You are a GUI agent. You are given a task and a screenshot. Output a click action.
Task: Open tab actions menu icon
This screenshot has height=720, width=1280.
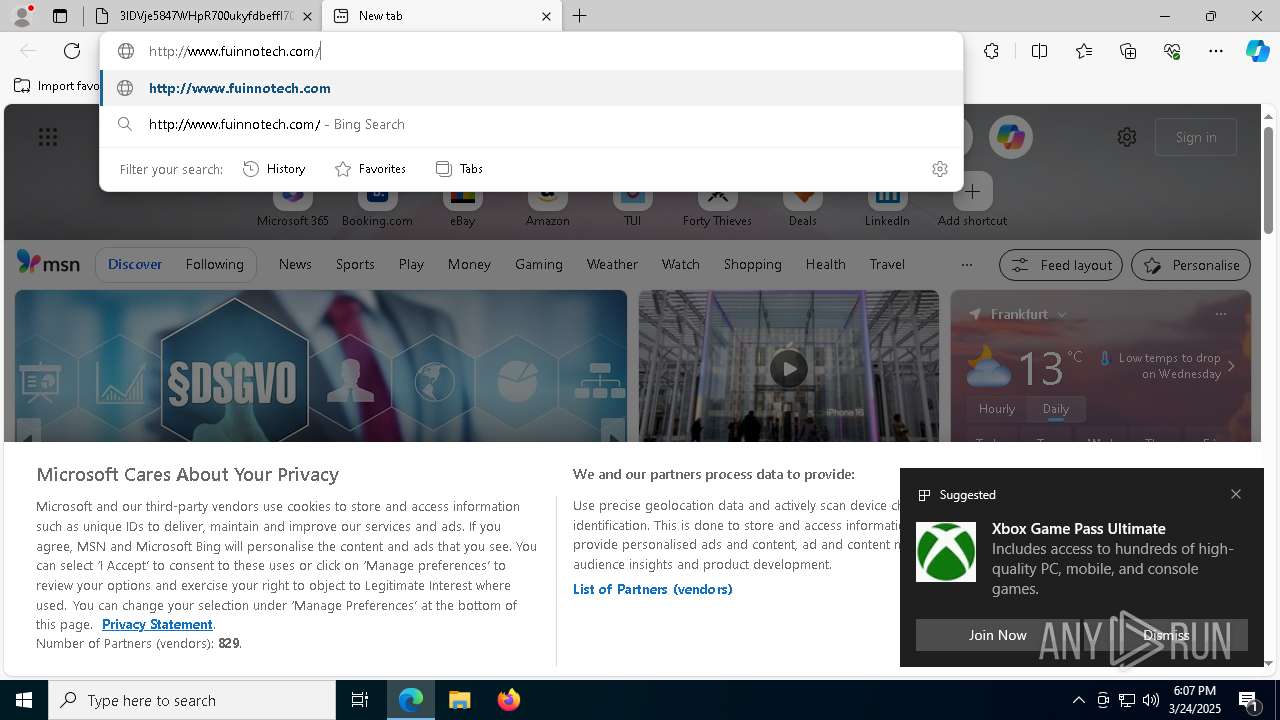pyautogui.click(x=60, y=16)
